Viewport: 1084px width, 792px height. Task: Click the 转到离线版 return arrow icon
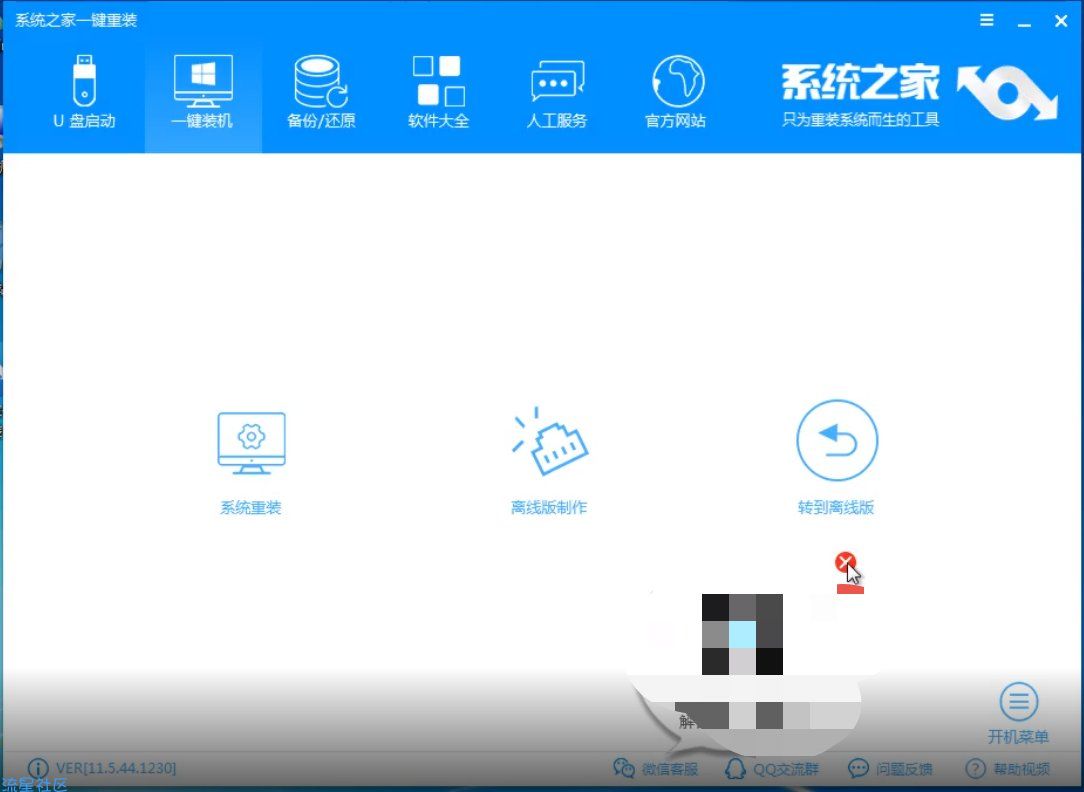(837, 440)
